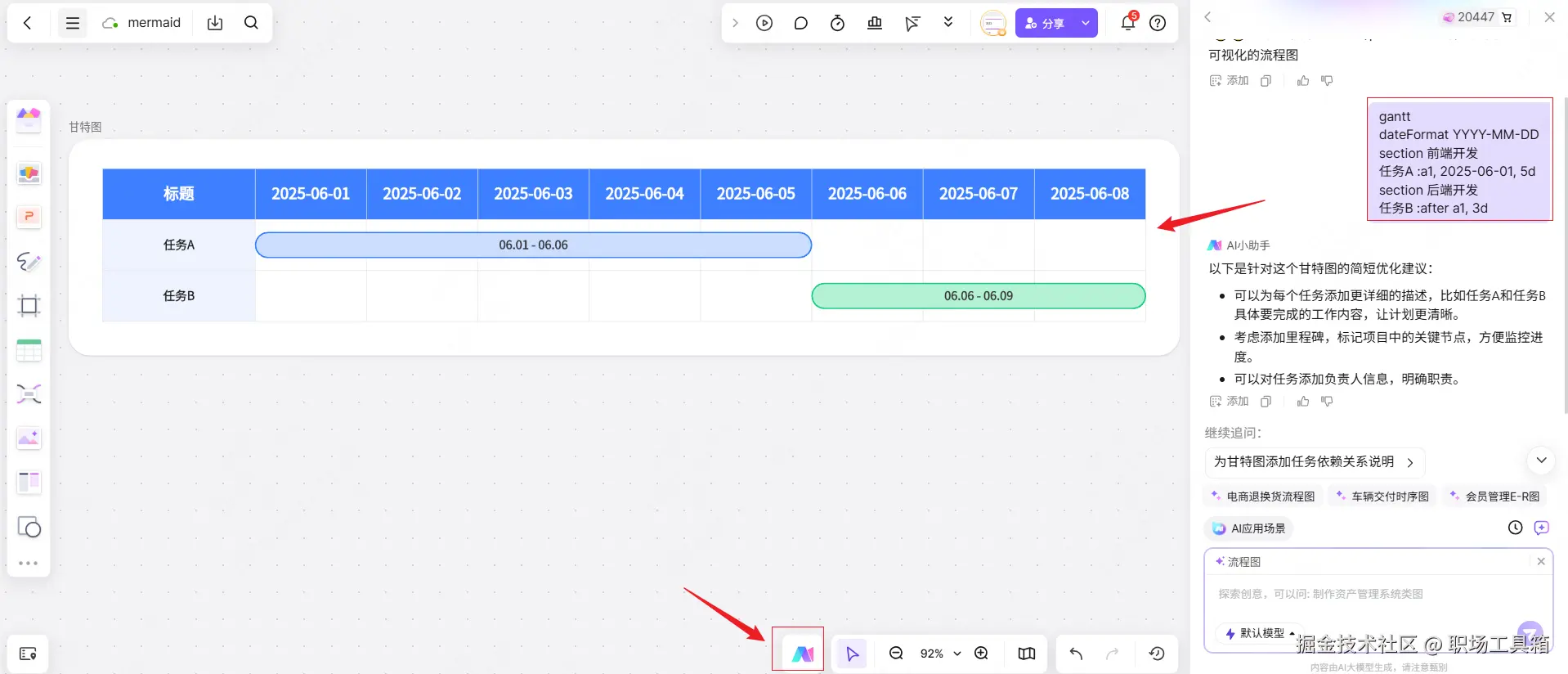Open AI应用场景 button
Viewport: 1568px width, 674px height.
pyautogui.click(x=1248, y=528)
